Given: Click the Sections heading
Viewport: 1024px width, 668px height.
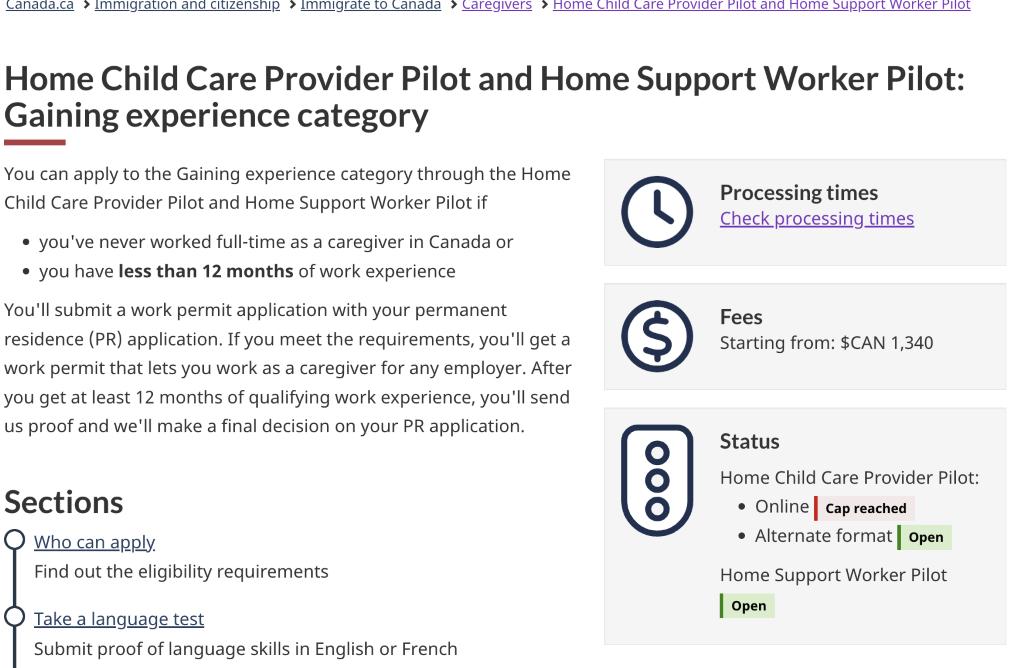Looking at the screenshot, I should [64, 501].
